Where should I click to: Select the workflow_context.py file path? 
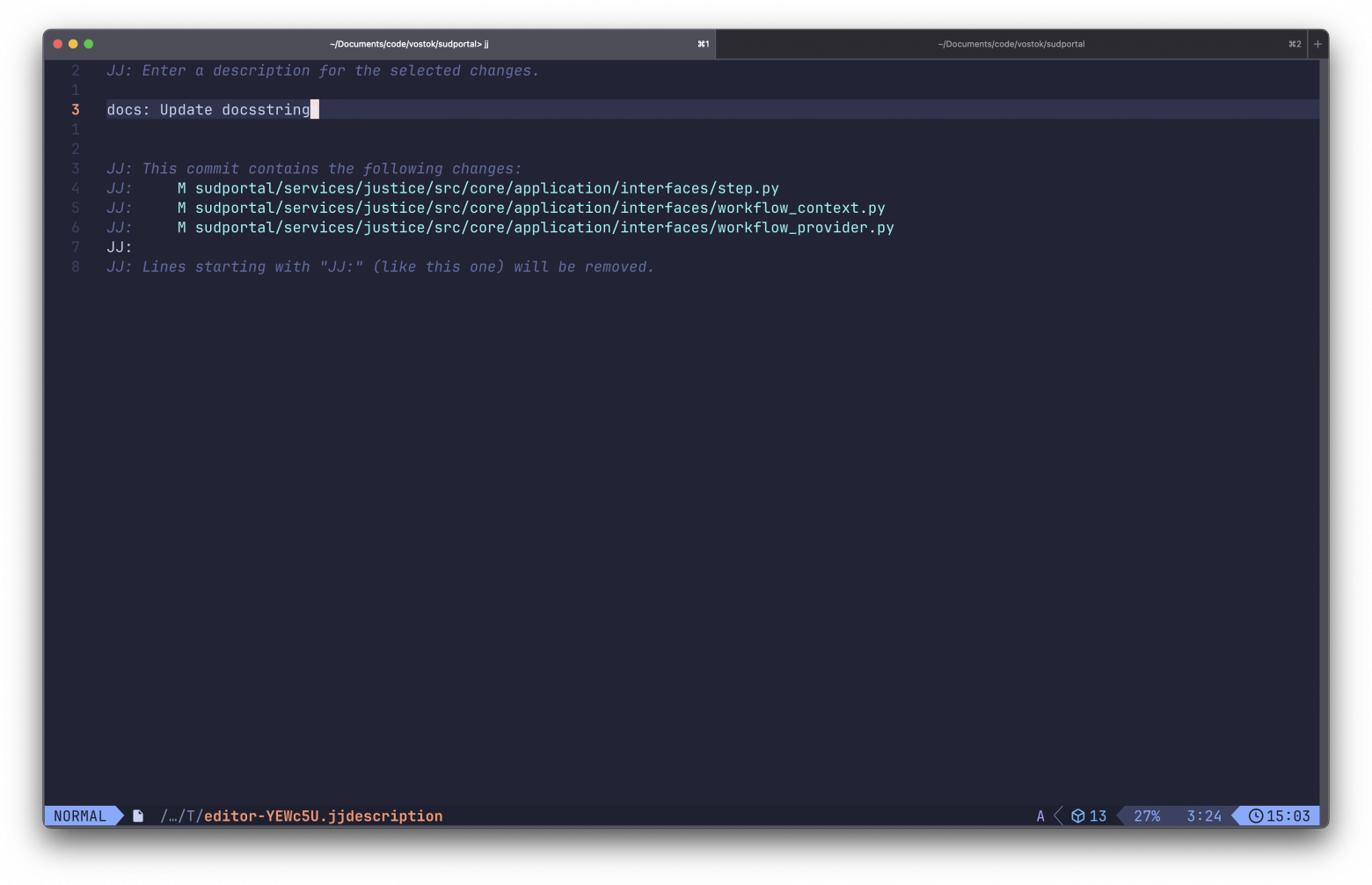tap(540, 208)
